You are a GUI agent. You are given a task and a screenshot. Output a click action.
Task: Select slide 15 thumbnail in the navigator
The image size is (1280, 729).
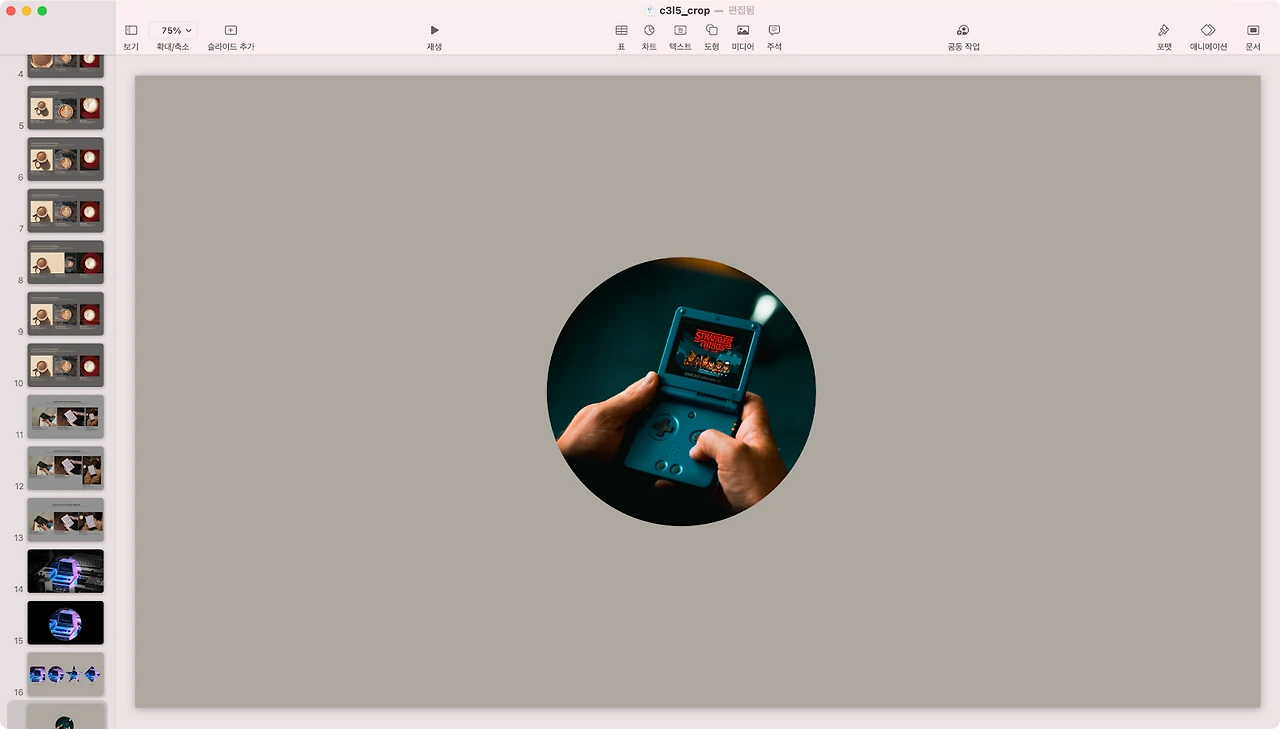[x=65, y=622]
